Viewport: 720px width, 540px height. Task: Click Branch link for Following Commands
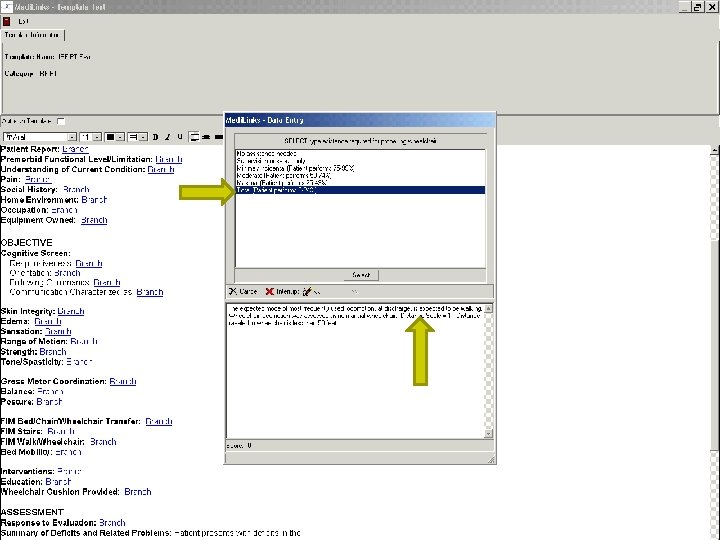tap(107, 282)
